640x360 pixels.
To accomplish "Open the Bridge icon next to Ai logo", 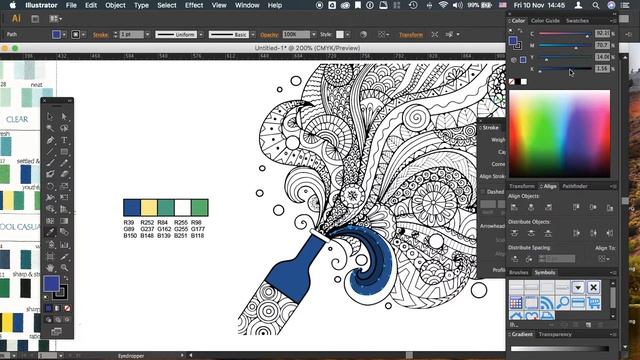I will coord(35,19).
